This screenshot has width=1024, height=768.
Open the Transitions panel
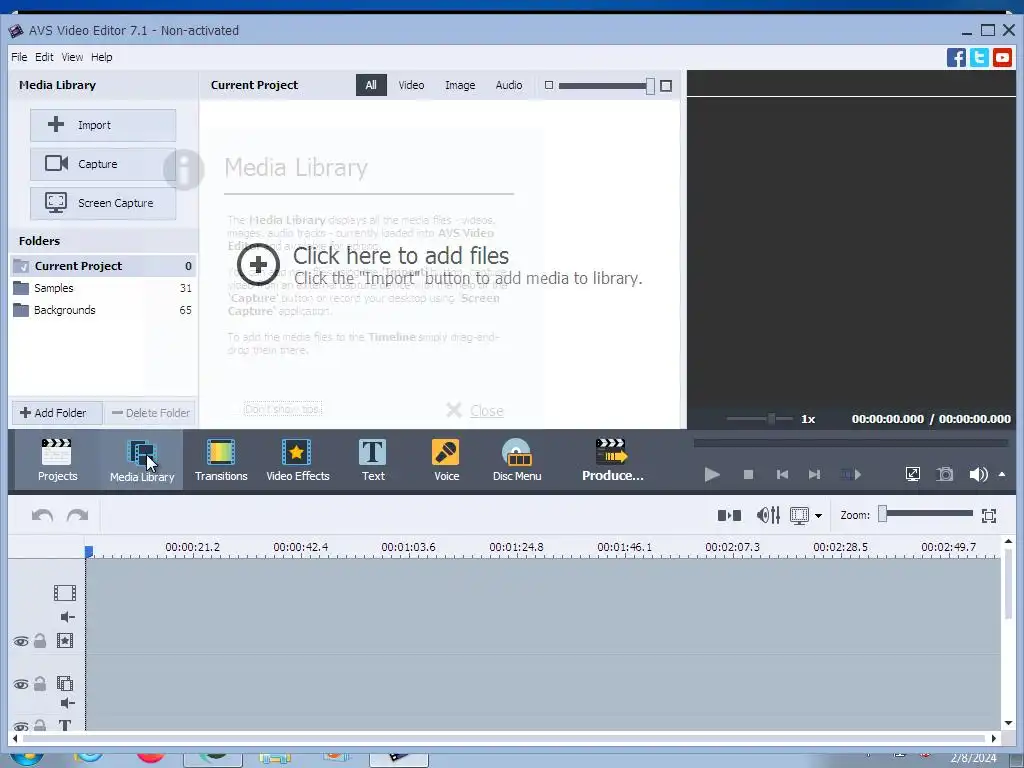click(221, 460)
